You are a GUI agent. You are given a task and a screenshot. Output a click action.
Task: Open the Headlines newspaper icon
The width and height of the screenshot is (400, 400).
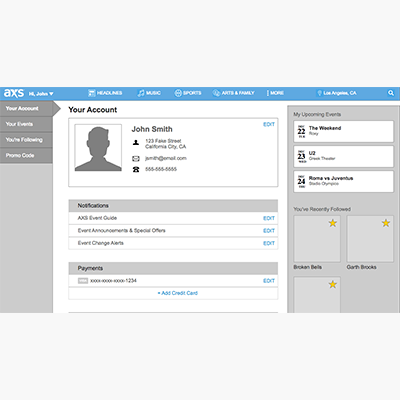(x=92, y=93)
